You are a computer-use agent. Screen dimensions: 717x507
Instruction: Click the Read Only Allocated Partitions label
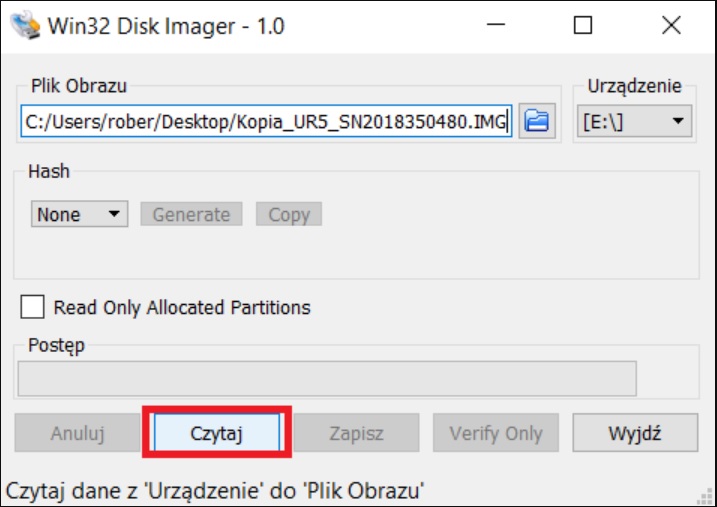(x=182, y=308)
